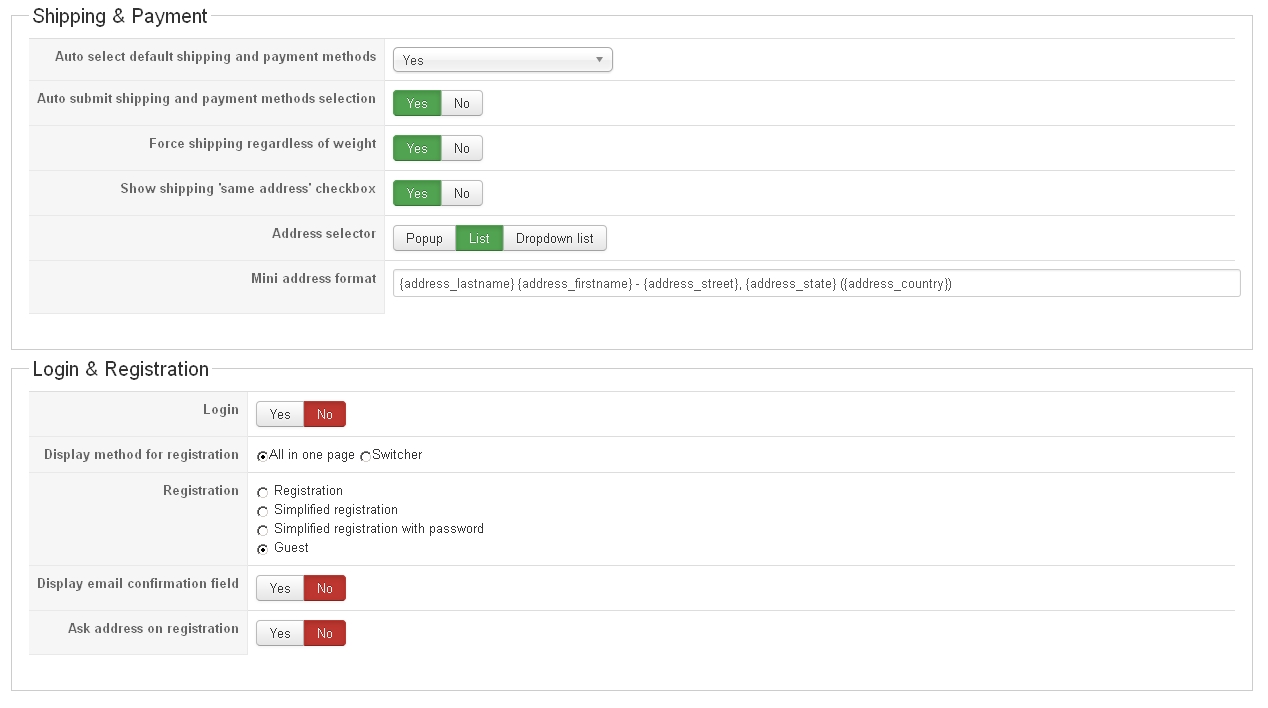Viewport: 1268px width, 708px height.
Task: Click Yes for auto submit shipping selection
Action: tap(417, 104)
